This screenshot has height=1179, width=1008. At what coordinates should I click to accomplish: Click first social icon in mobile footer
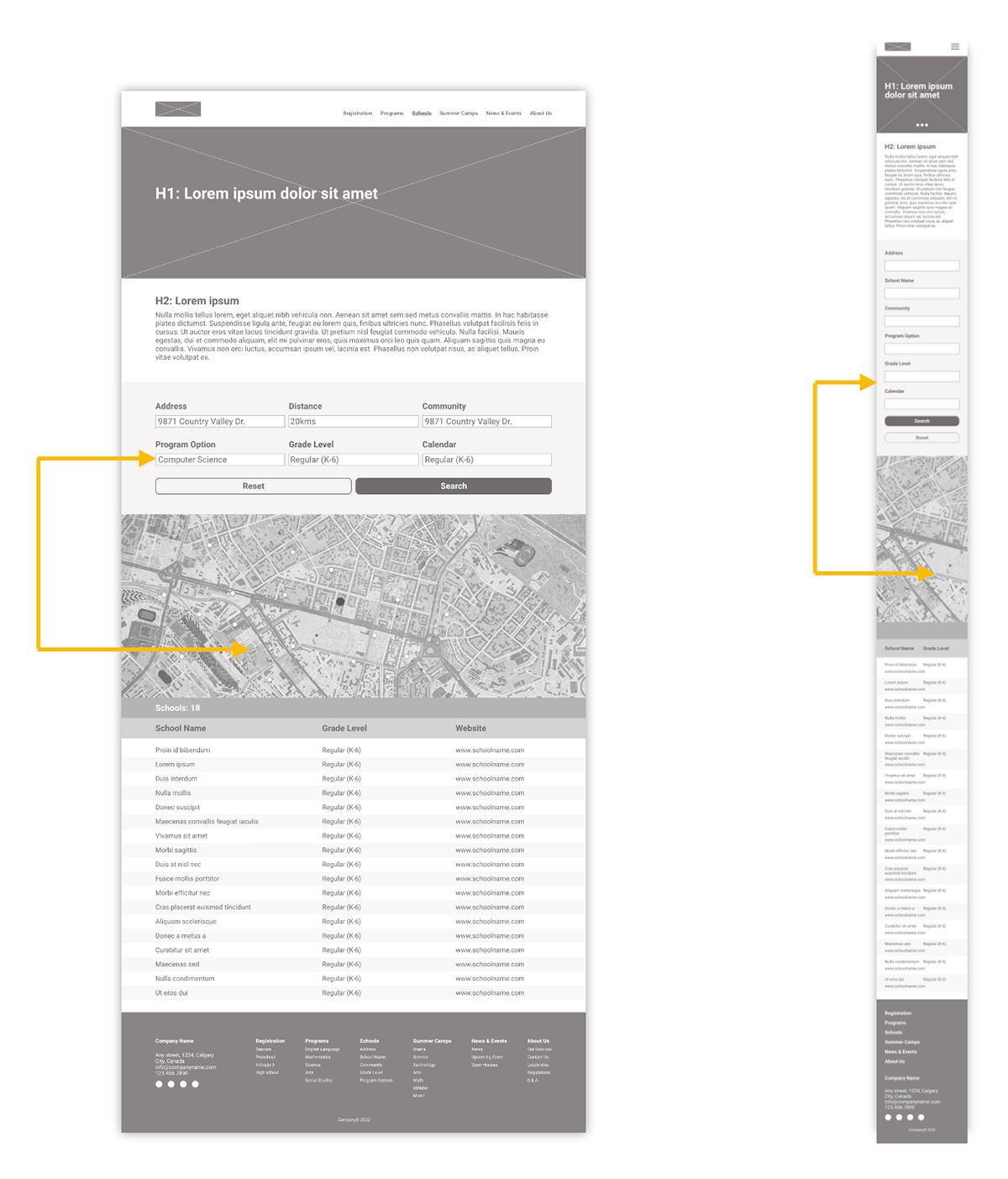(888, 1118)
